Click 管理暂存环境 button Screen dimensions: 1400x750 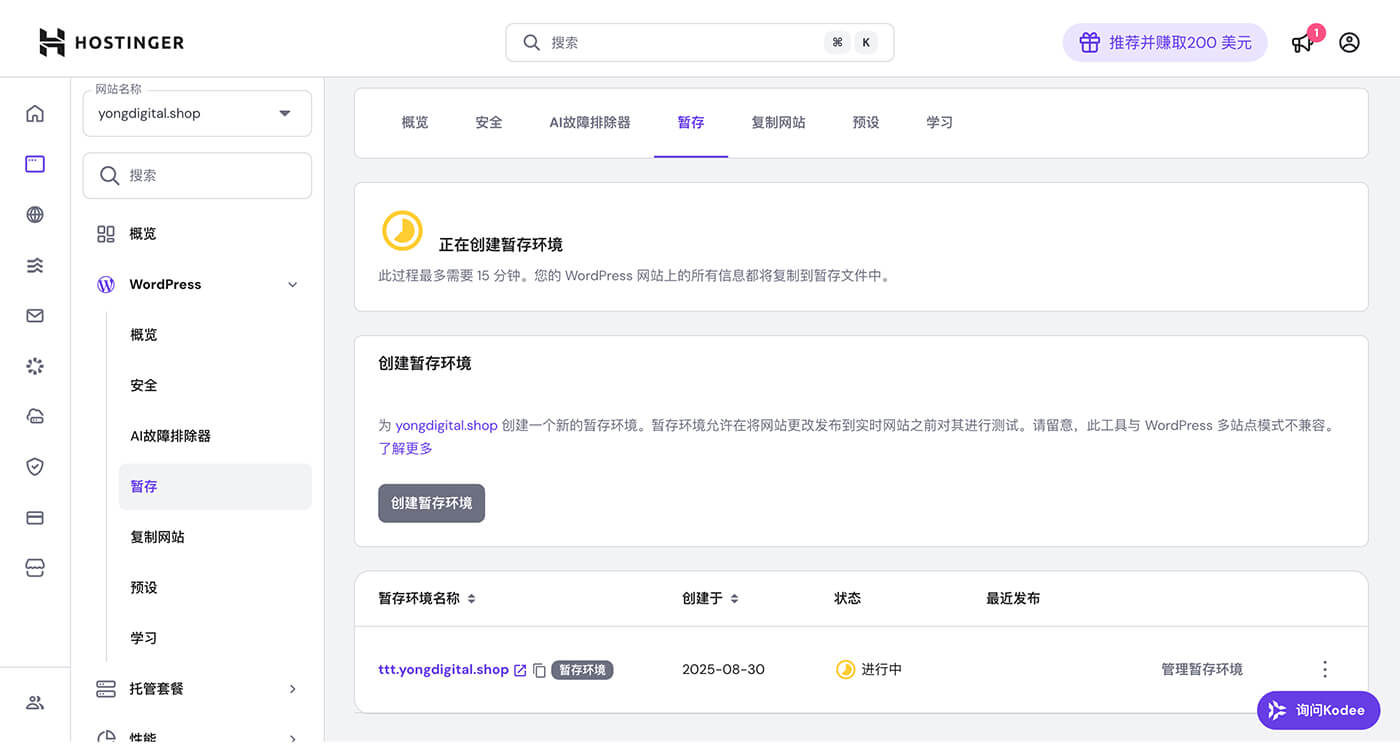coord(1202,669)
